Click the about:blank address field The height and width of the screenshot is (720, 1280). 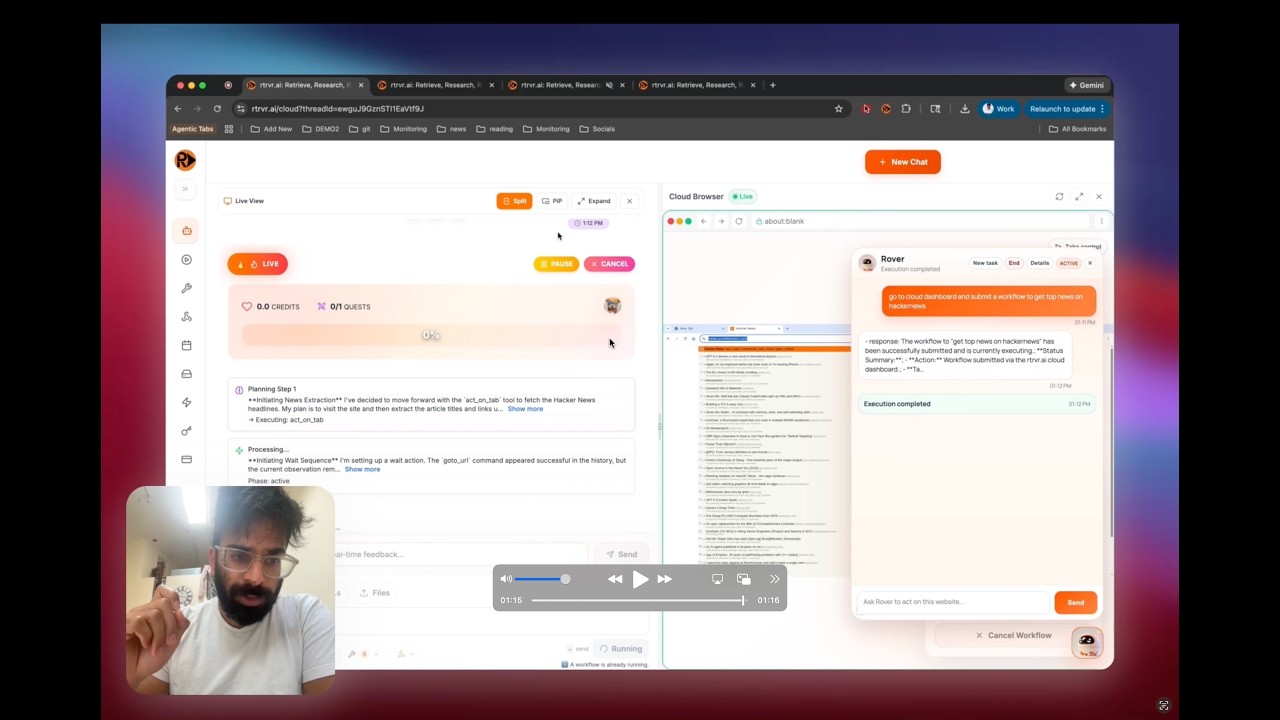(920, 221)
